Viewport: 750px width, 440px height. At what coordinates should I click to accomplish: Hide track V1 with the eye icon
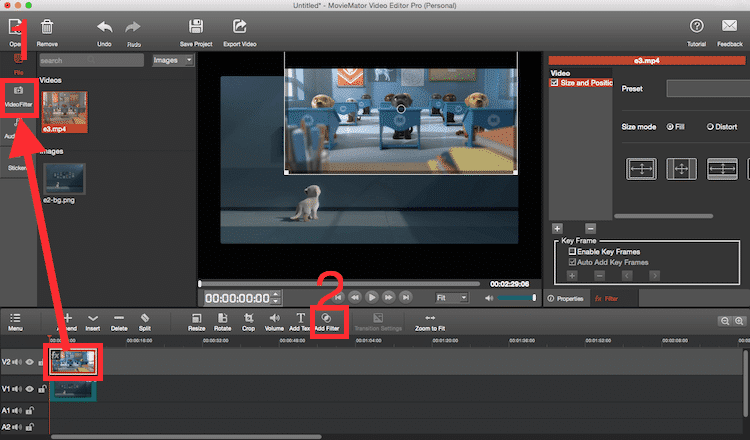coord(30,389)
